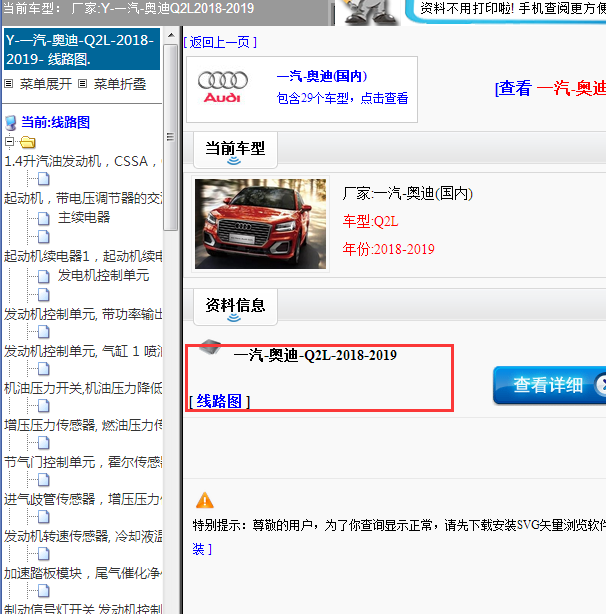Click the 厂家:一汽-奥迪(国内) text
The width and height of the screenshot is (606, 614).
coord(408,193)
